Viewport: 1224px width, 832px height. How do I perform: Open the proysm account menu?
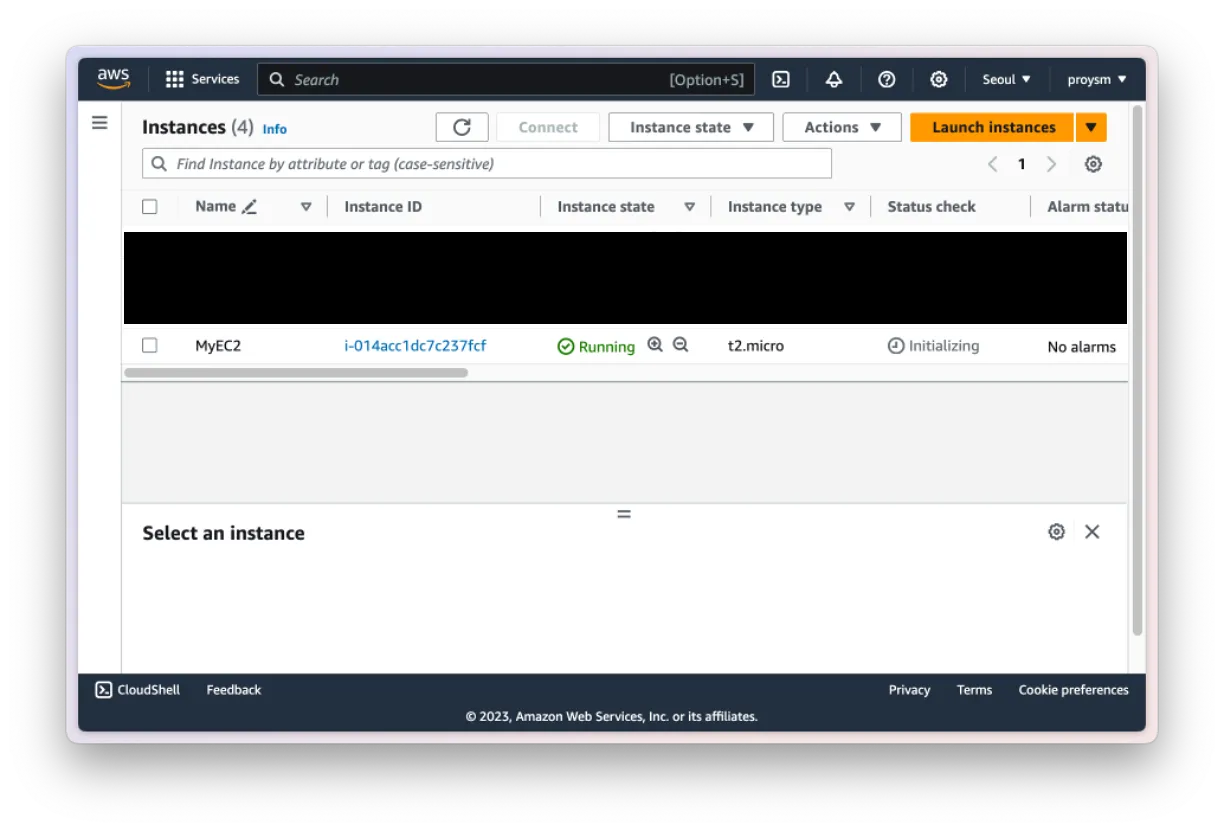point(1097,80)
